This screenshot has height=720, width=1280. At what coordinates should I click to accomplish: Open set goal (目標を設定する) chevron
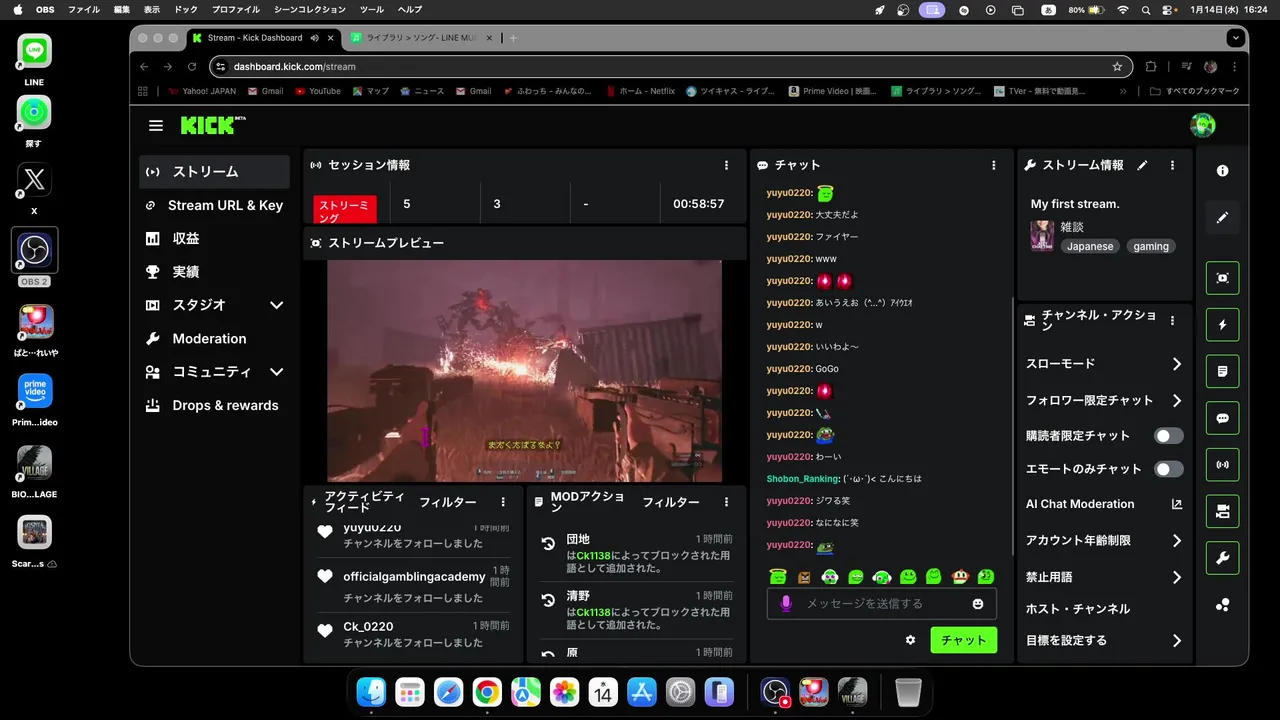pos(1177,641)
